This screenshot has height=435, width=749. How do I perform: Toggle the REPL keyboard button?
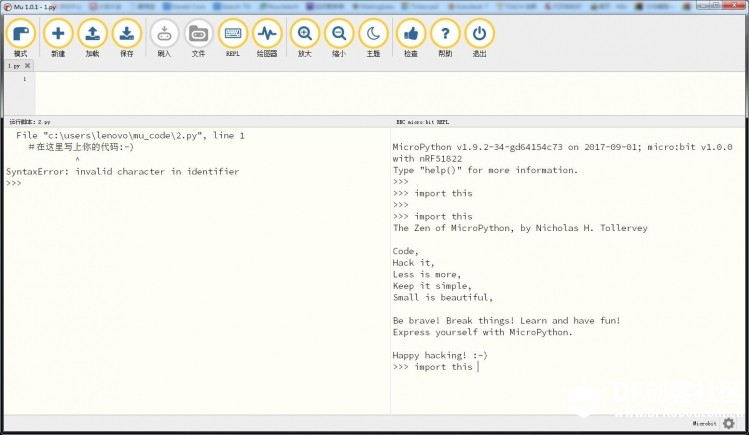[x=233, y=38]
